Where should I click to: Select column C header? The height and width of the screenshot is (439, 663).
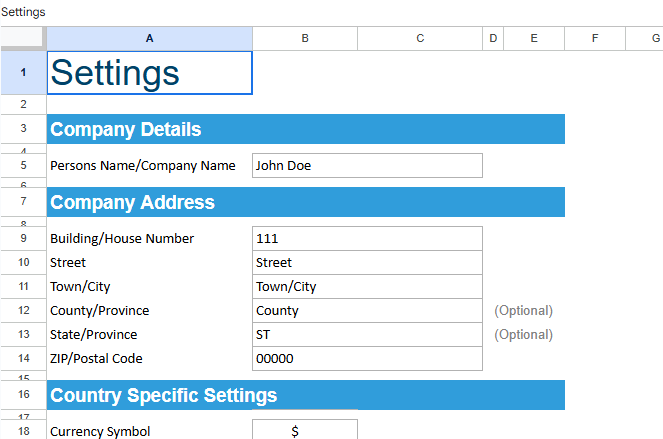coord(420,38)
